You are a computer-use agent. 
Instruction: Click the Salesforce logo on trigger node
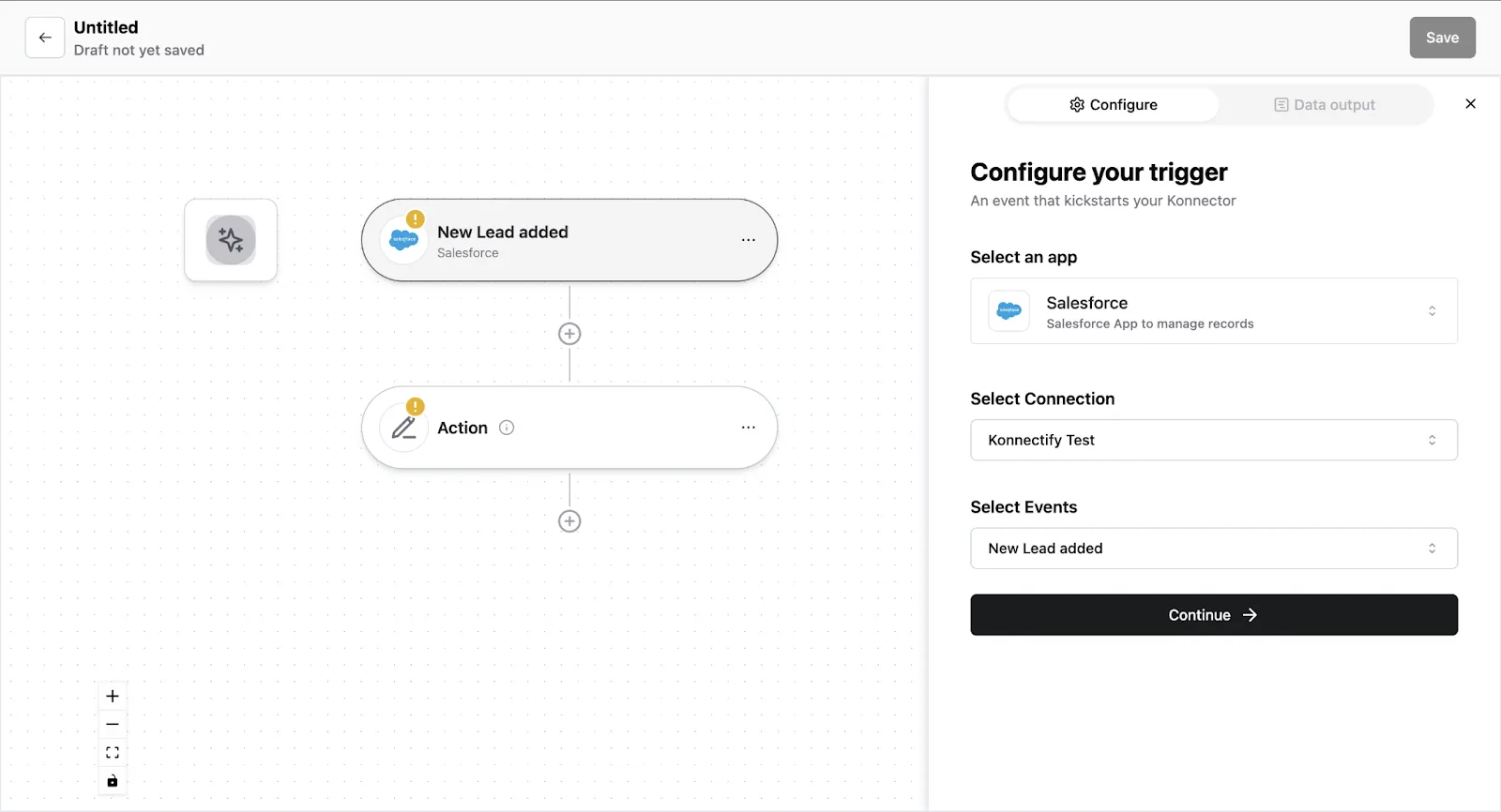pos(404,240)
